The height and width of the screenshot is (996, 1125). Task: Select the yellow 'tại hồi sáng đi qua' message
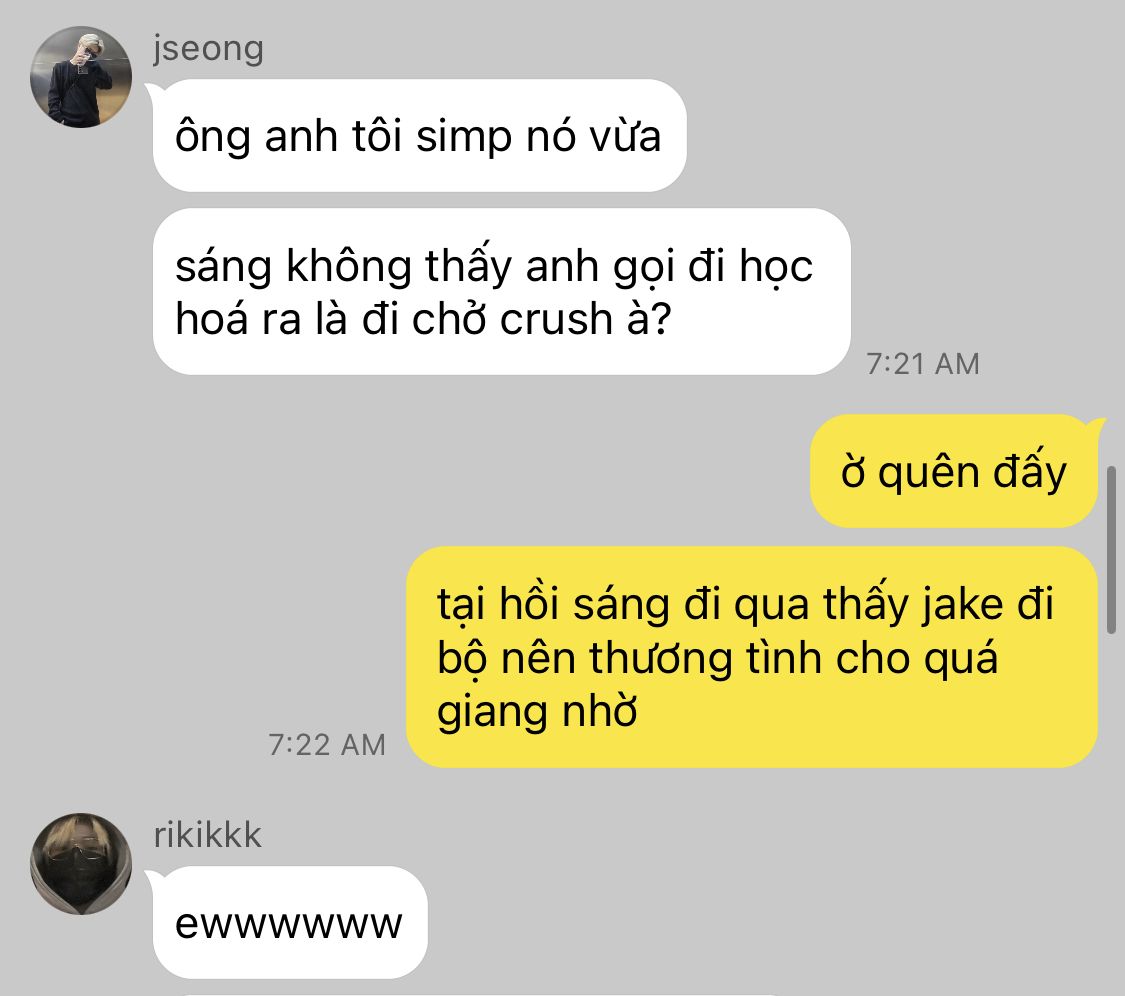point(752,657)
